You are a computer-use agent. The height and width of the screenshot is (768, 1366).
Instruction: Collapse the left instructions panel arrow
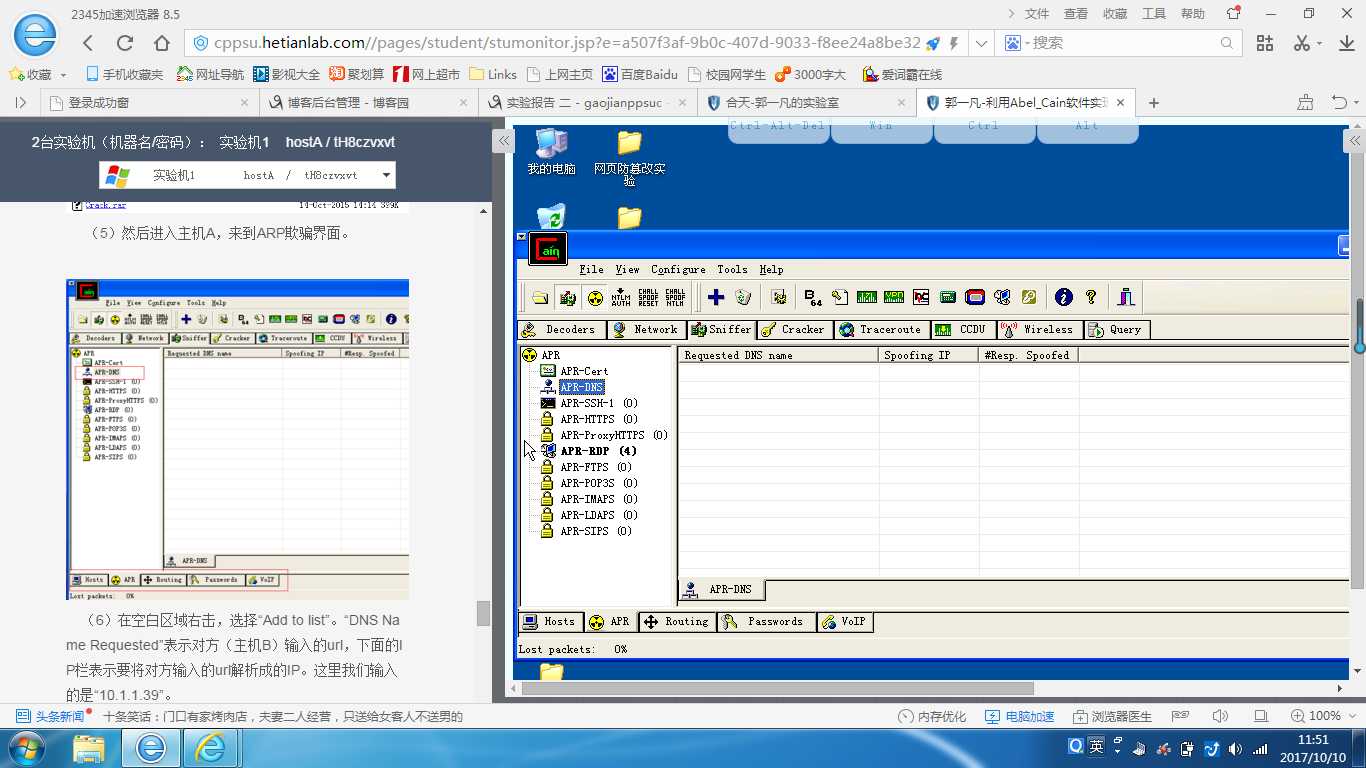coord(503,141)
